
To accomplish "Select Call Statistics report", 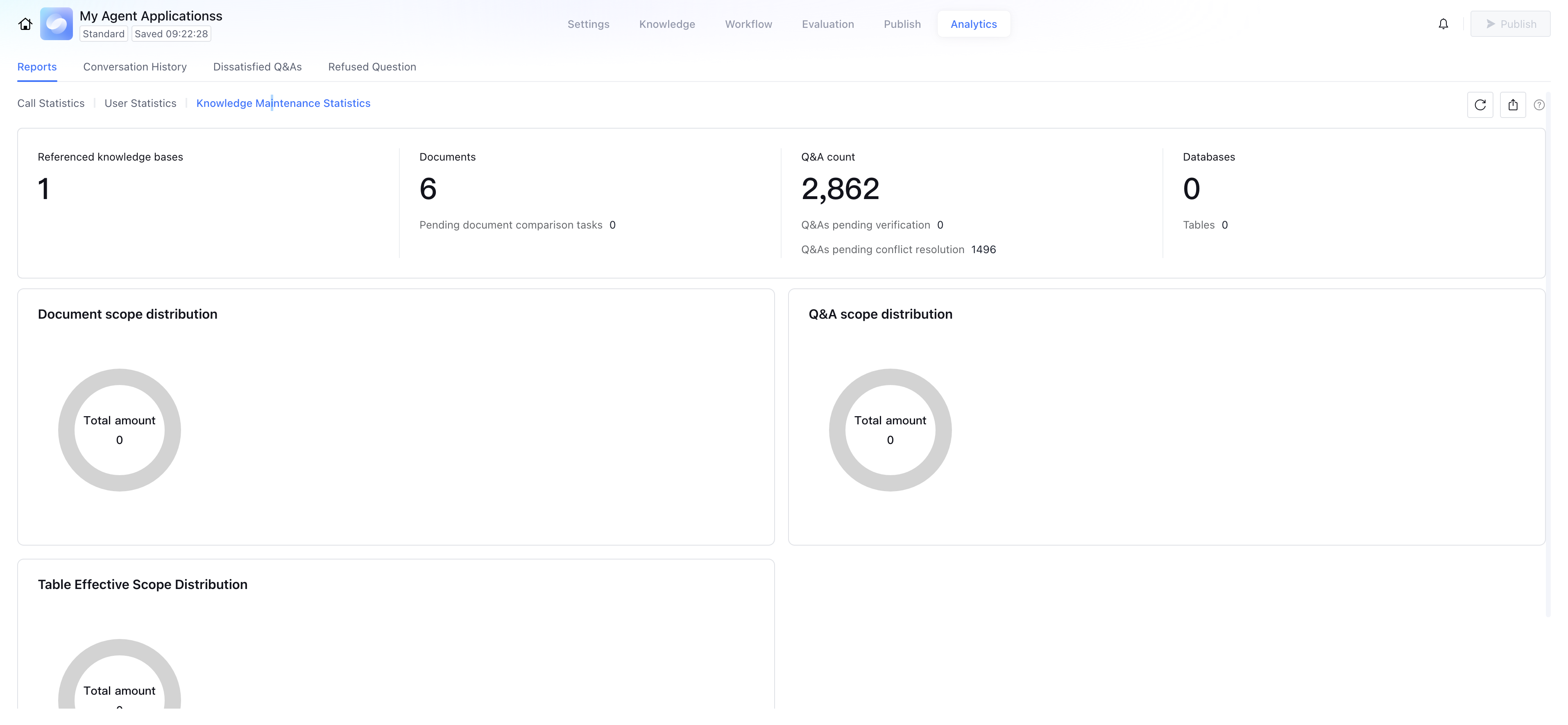I will [50, 104].
